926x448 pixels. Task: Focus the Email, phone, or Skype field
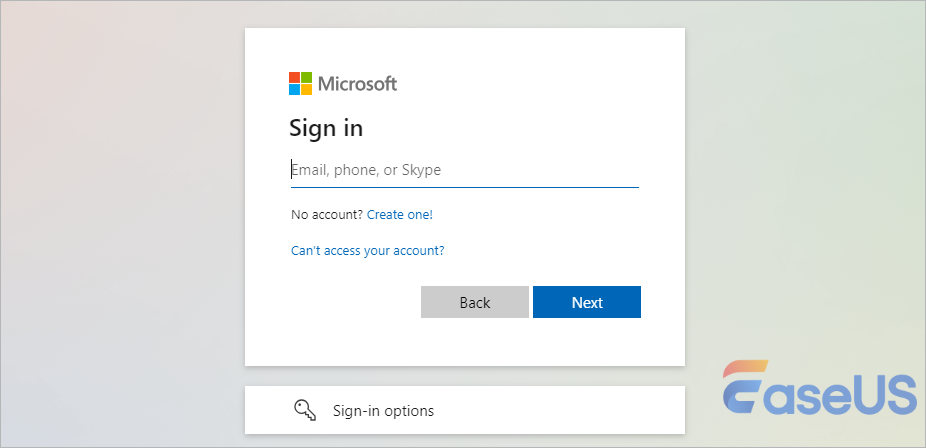tap(464, 170)
